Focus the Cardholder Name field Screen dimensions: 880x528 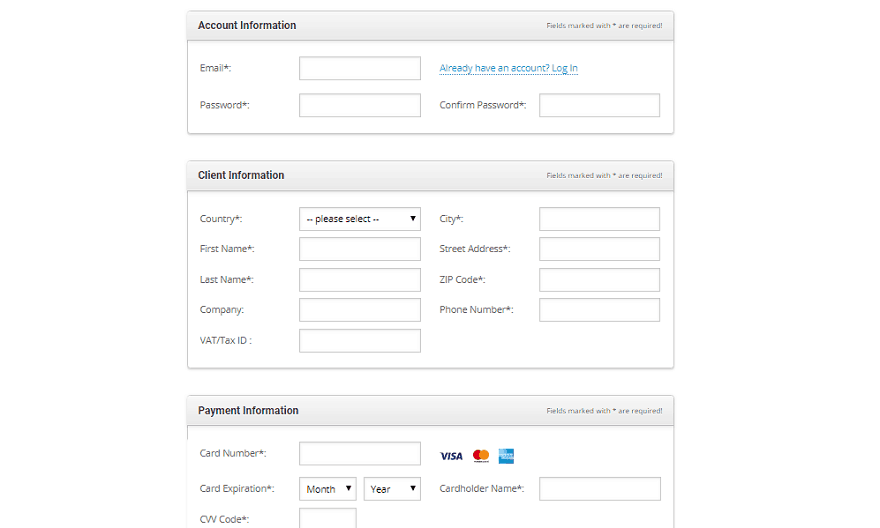coord(599,489)
